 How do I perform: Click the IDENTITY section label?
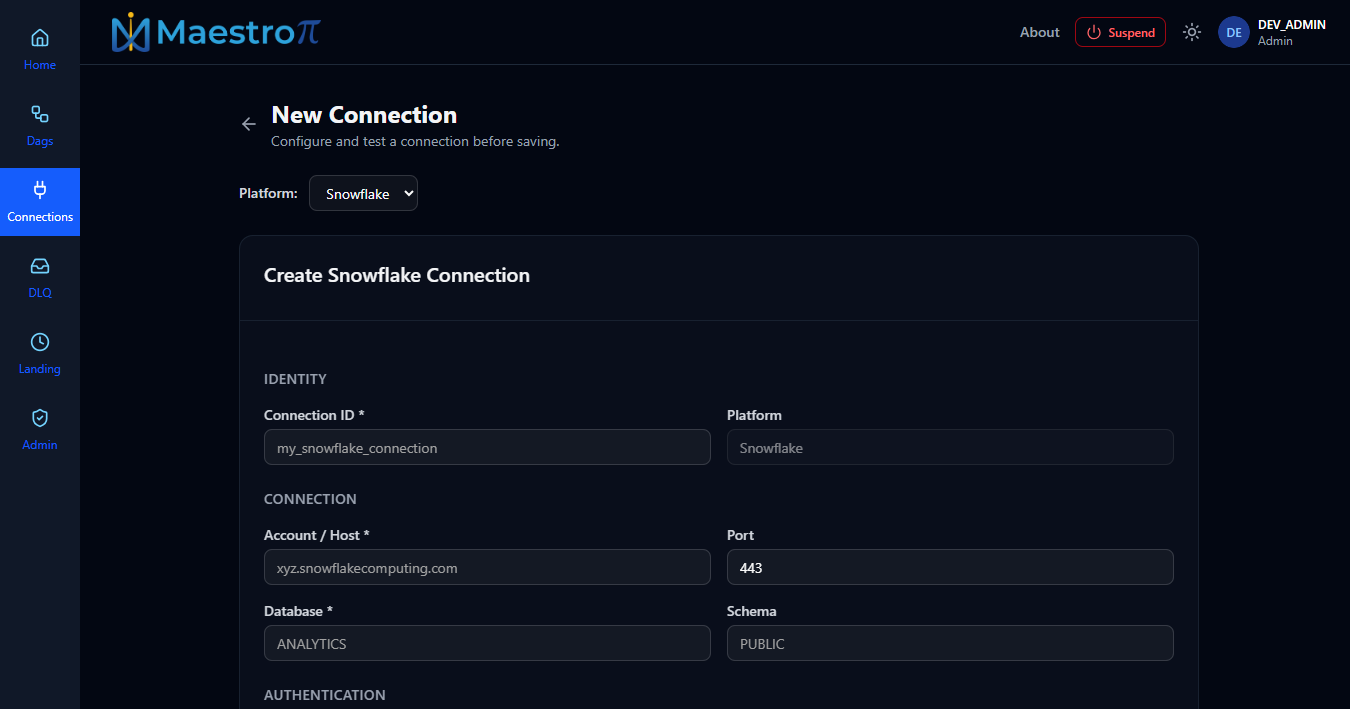point(295,379)
